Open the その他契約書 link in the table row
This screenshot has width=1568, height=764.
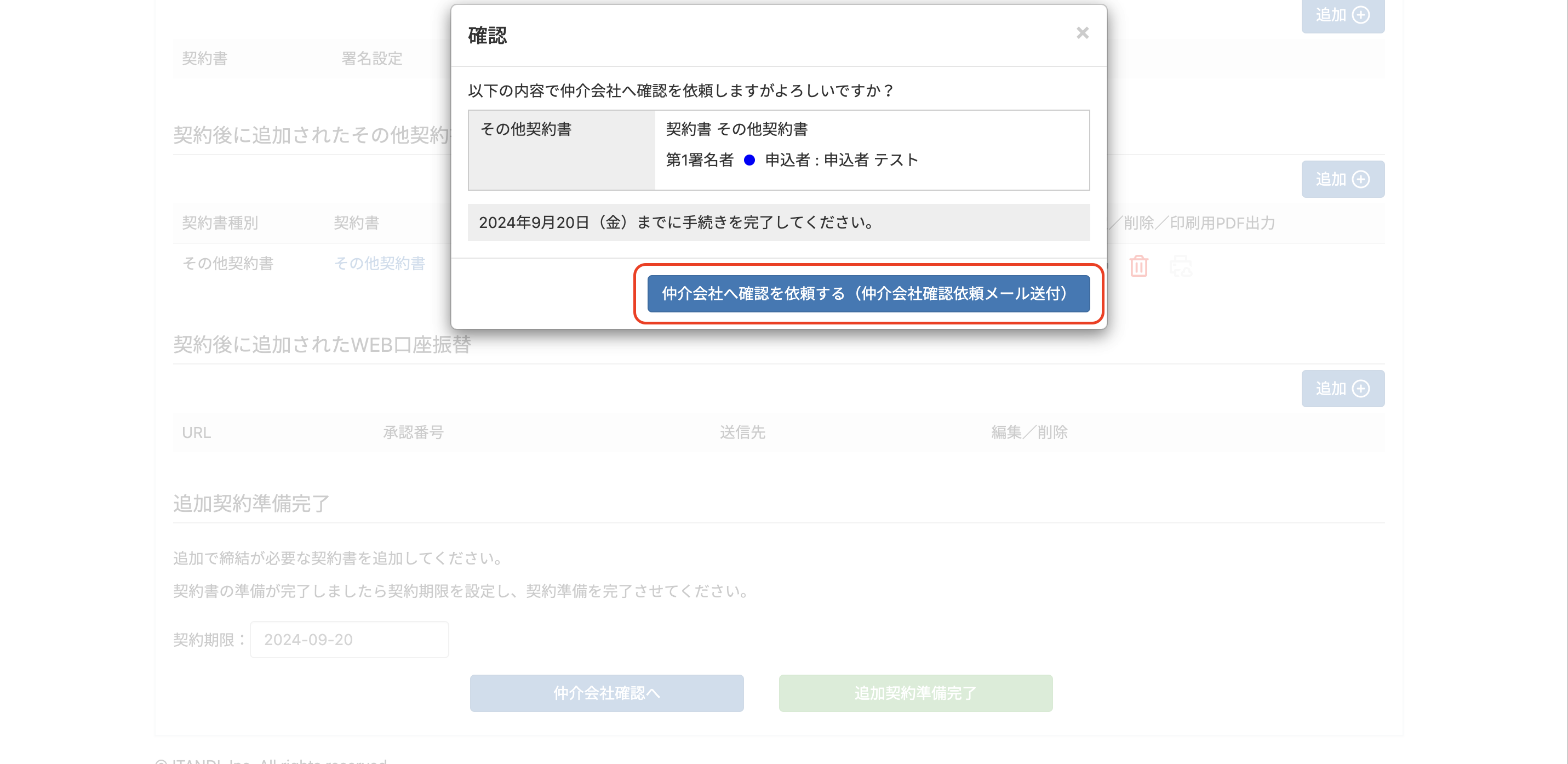click(380, 264)
